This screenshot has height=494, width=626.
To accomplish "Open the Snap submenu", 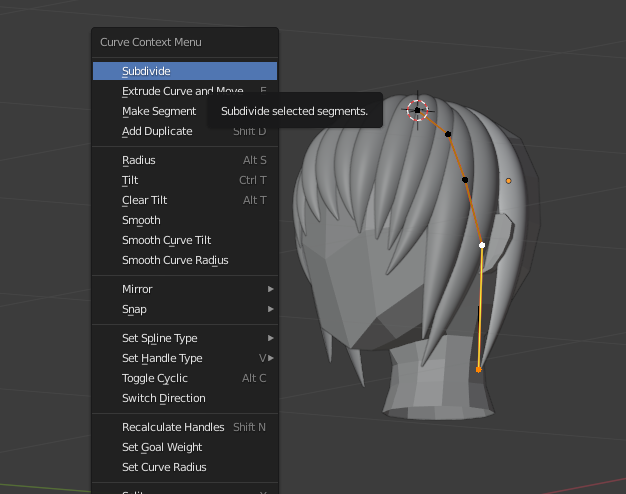I will 185,309.
